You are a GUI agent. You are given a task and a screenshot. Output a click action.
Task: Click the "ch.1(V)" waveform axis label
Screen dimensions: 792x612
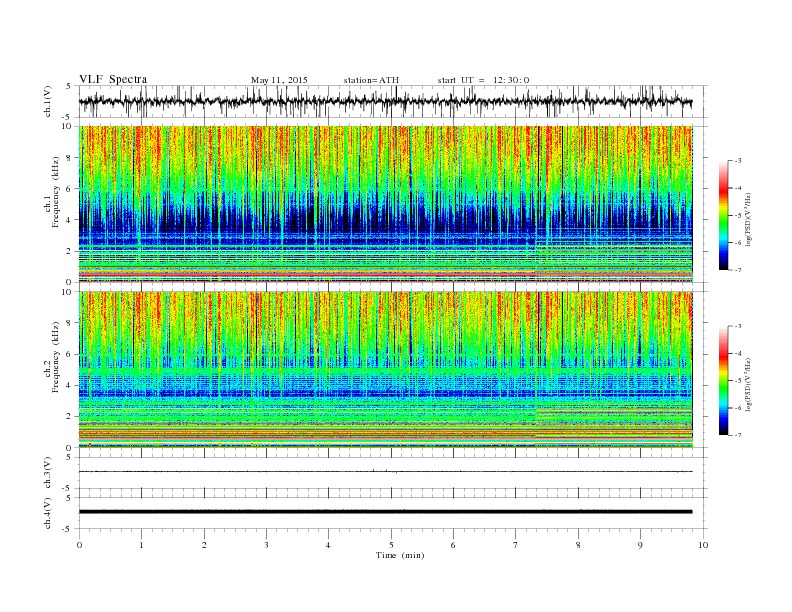tap(48, 102)
